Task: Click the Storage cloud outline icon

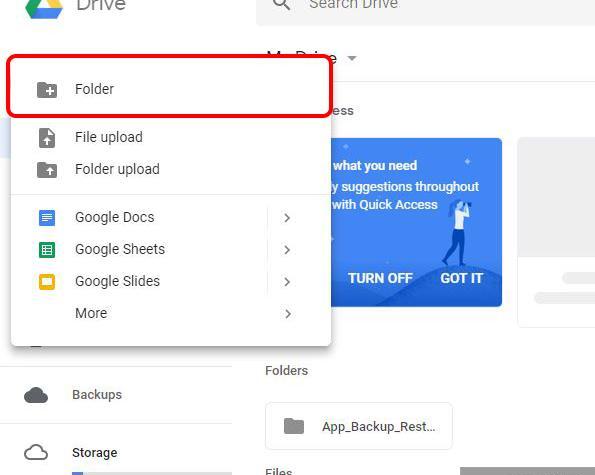Action: [36, 453]
